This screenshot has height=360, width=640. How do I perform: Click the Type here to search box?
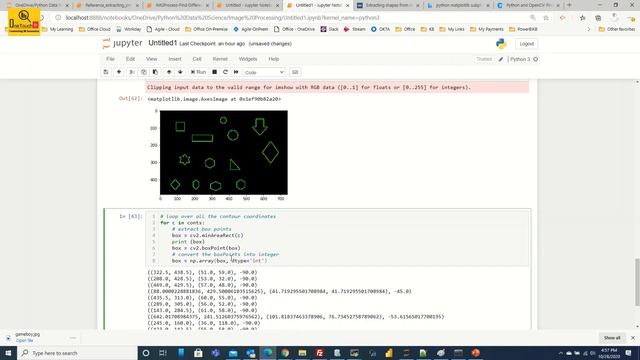click(x=78, y=353)
